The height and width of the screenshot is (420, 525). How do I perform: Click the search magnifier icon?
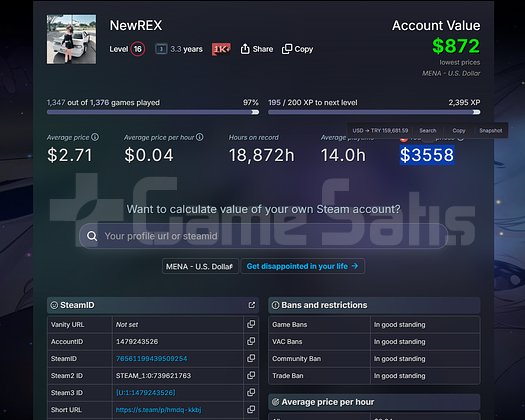pos(92,236)
